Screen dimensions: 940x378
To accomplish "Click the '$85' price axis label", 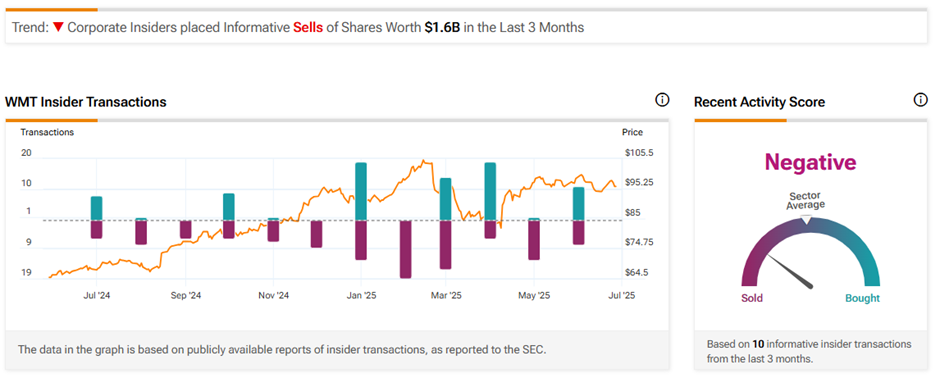I will (632, 213).
